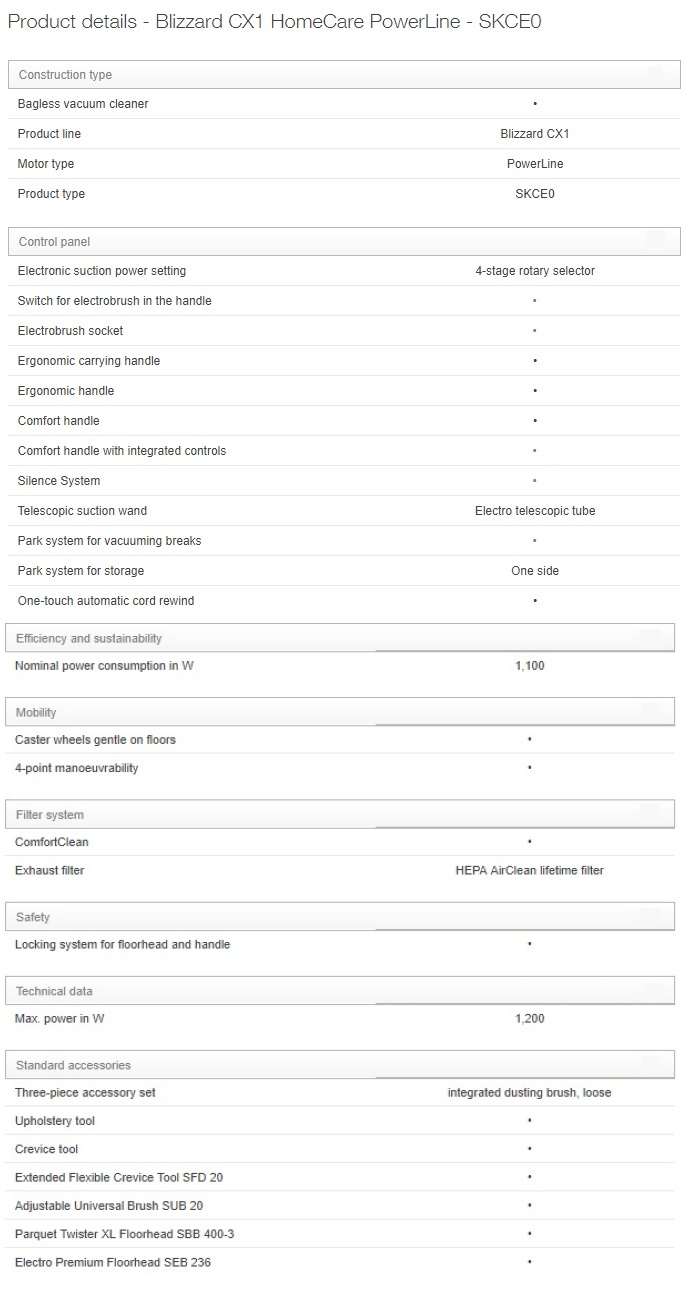This screenshot has height=1299, width=697.
Task: Collapse the Safety section header
Action: tap(340, 917)
